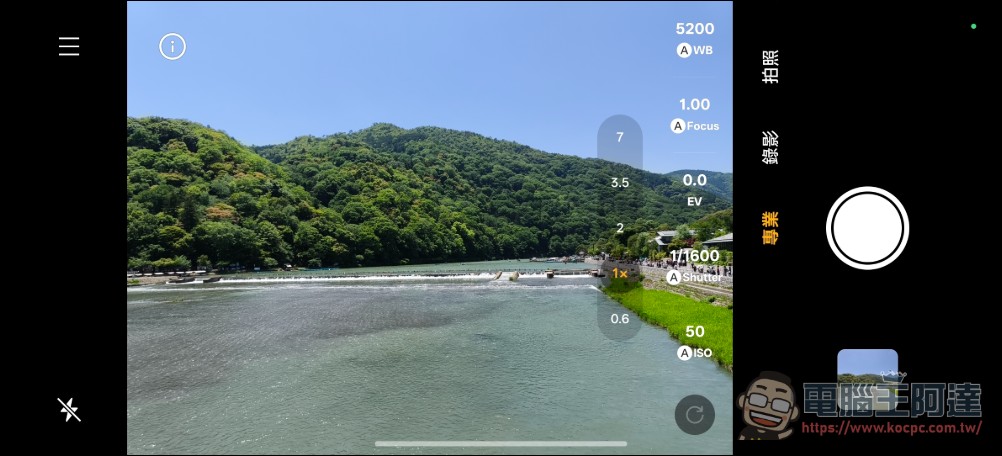The width and height of the screenshot is (1002, 456).
Task: Click the reset circular arrow icon
Action: tap(695, 415)
